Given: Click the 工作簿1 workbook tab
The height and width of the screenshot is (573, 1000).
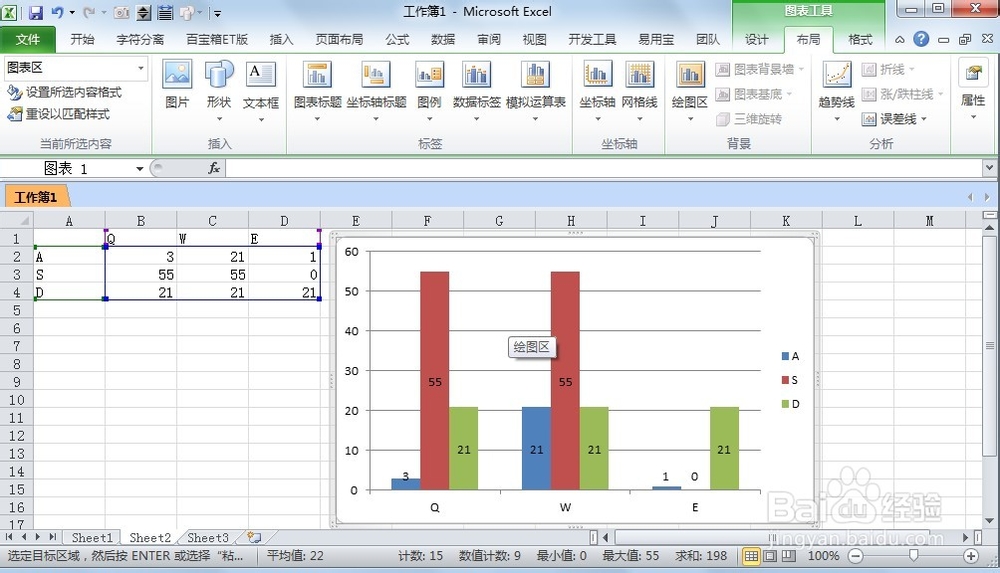Looking at the screenshot, I should pyautogui.click(x=36, y=197).
